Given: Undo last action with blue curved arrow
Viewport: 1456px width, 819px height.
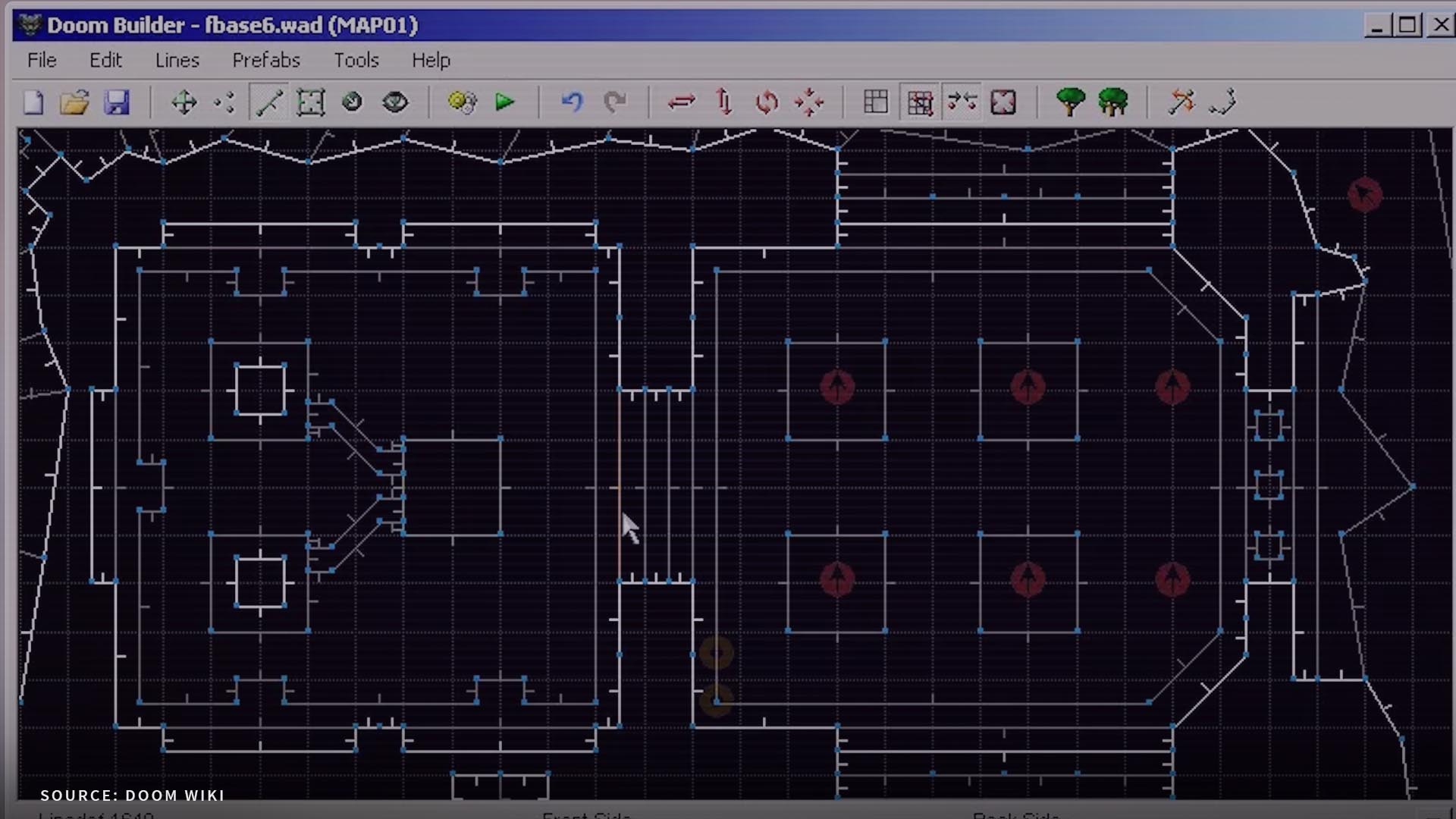Looking at the screenshot, I should pos(573,102).
